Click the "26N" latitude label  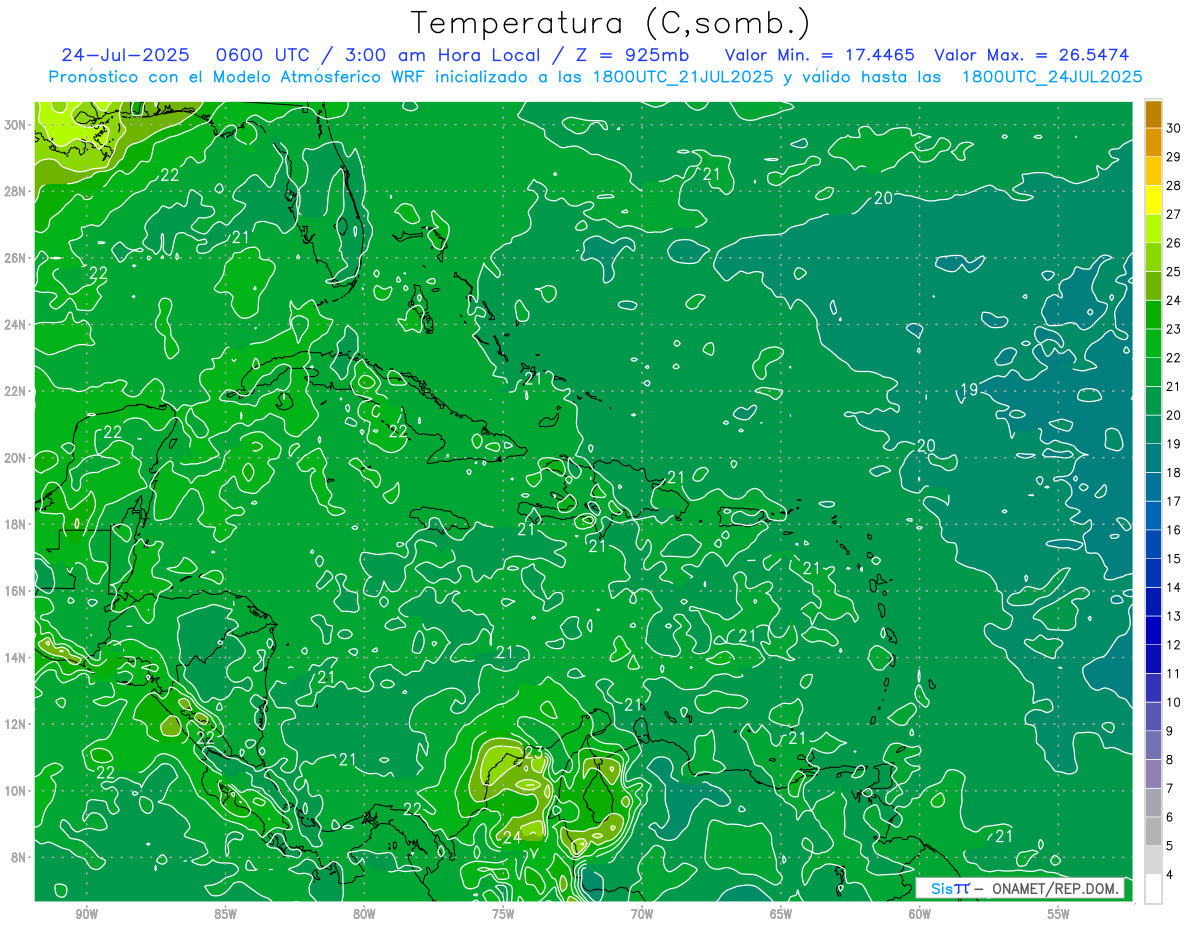click(x=15, y=258)
